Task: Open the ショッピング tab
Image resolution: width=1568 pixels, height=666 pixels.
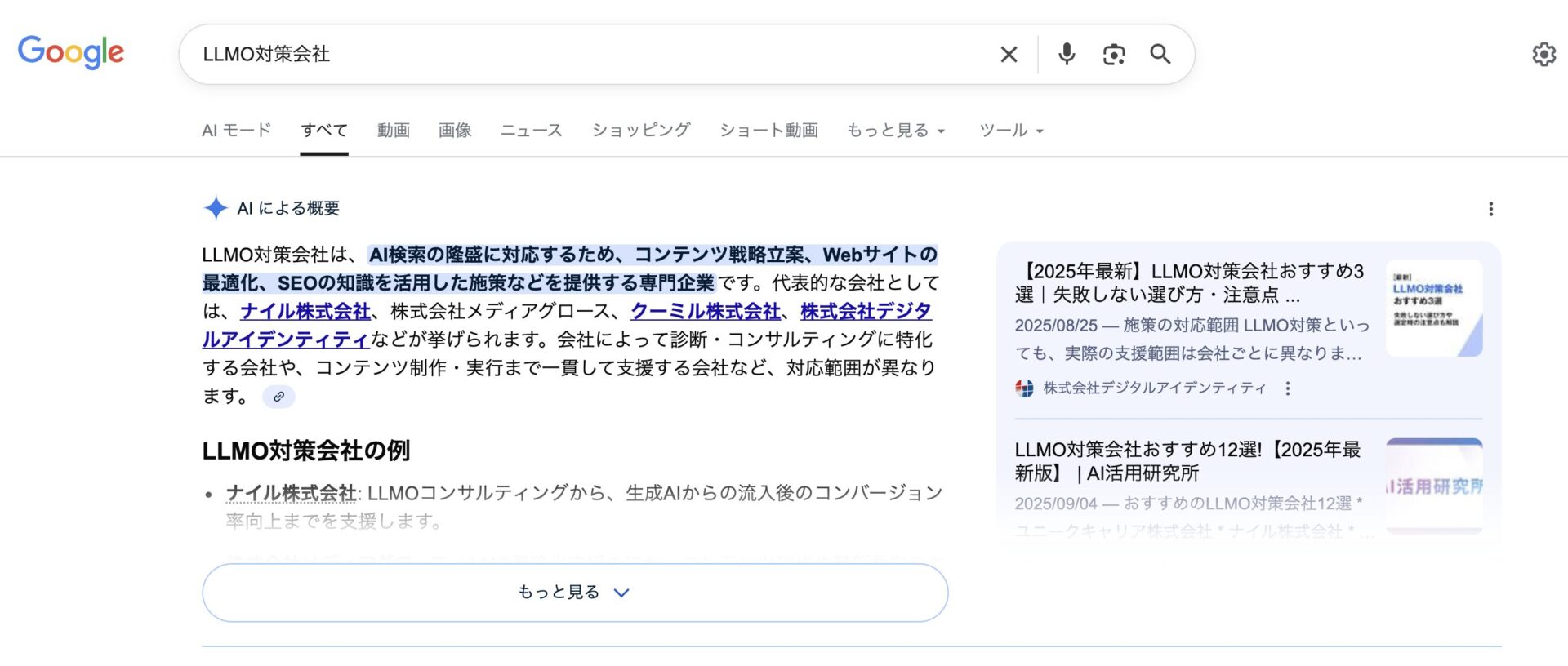Action: 641,131
